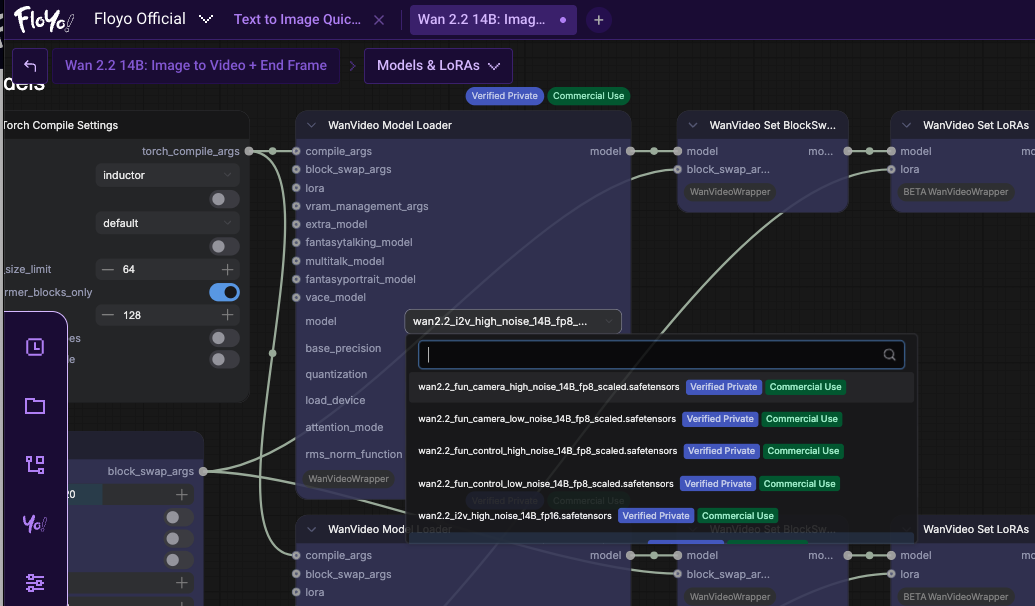Decrease the 128 value
The width and height of the screenshot is (1035, 606).
pyautogui.click(x=108, y=315)
